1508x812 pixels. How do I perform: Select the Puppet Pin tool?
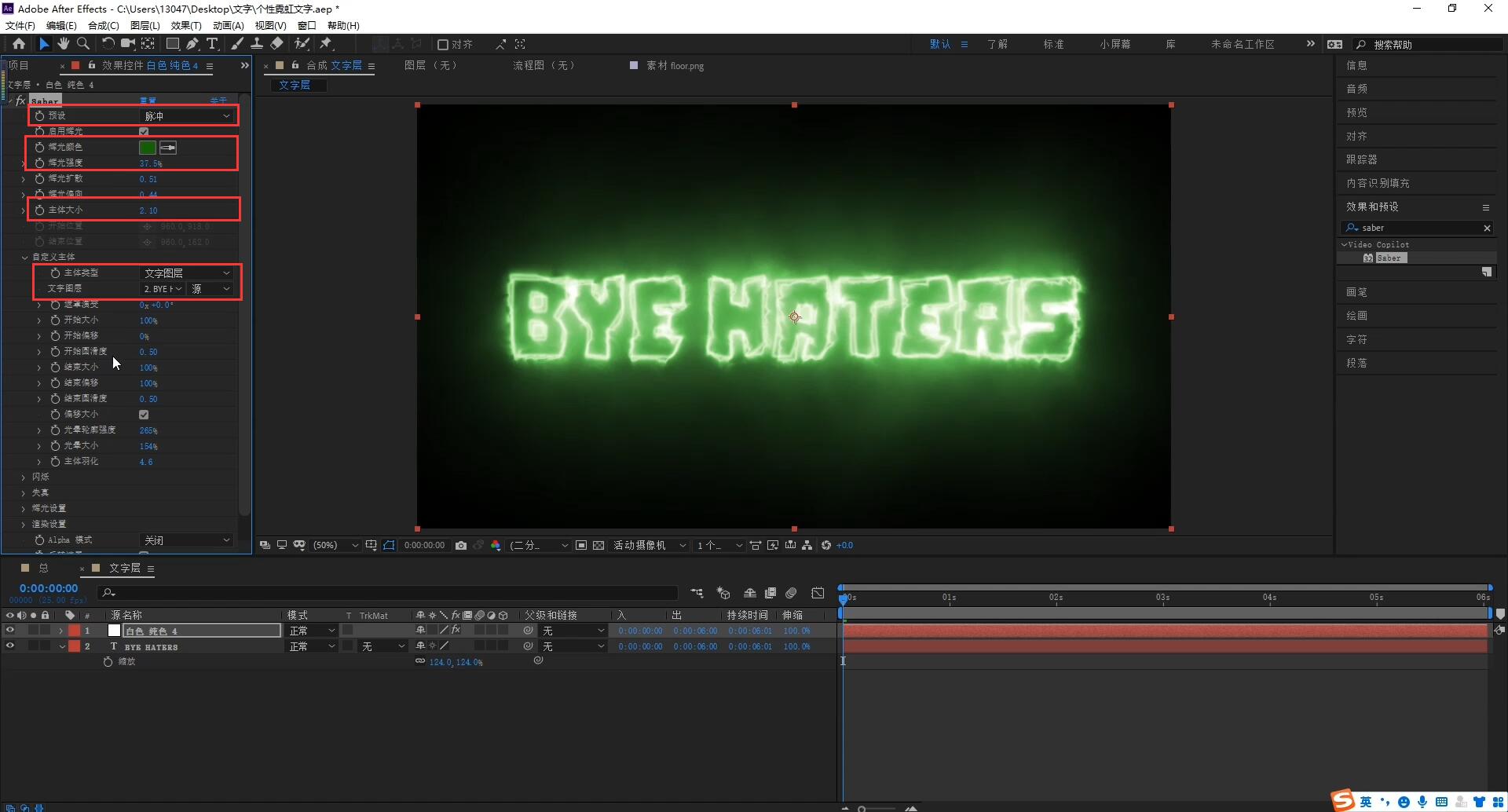(326, 44)
